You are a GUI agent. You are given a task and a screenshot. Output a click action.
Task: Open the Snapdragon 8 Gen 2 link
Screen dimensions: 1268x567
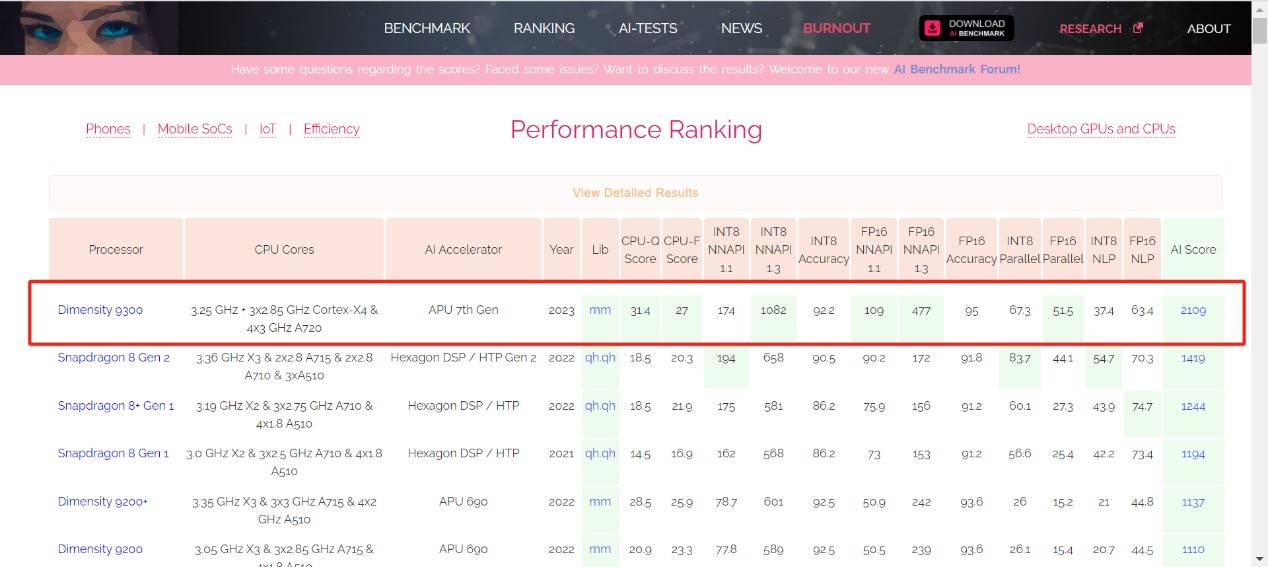coord(114,358)
